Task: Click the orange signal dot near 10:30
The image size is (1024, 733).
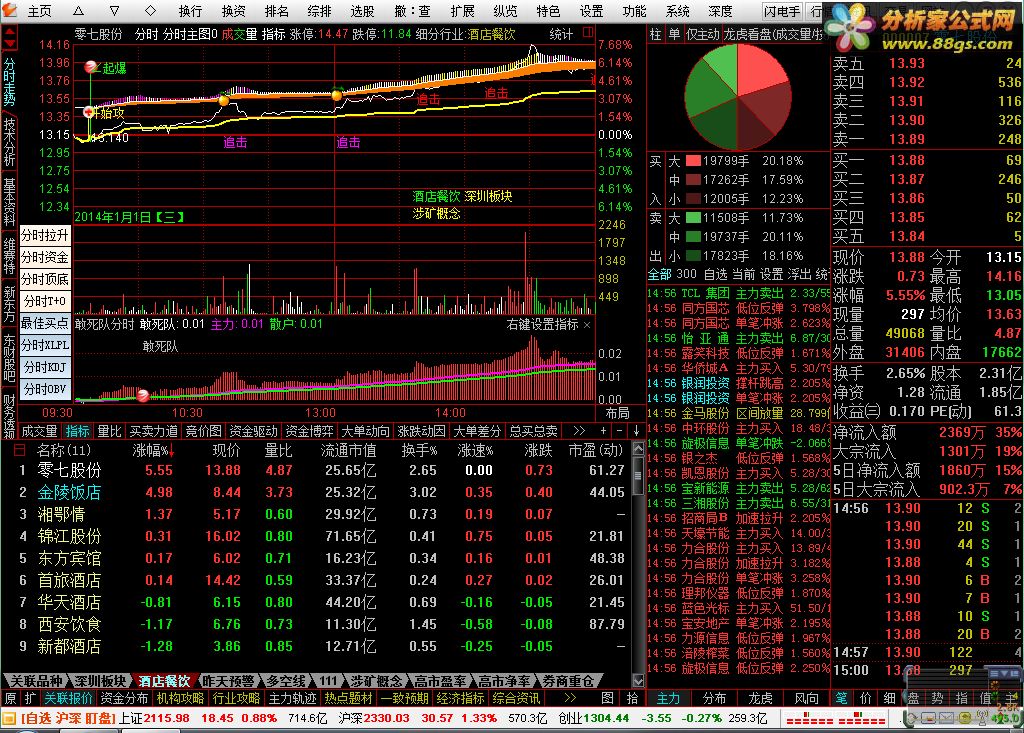Action: (x=224, y=101)
